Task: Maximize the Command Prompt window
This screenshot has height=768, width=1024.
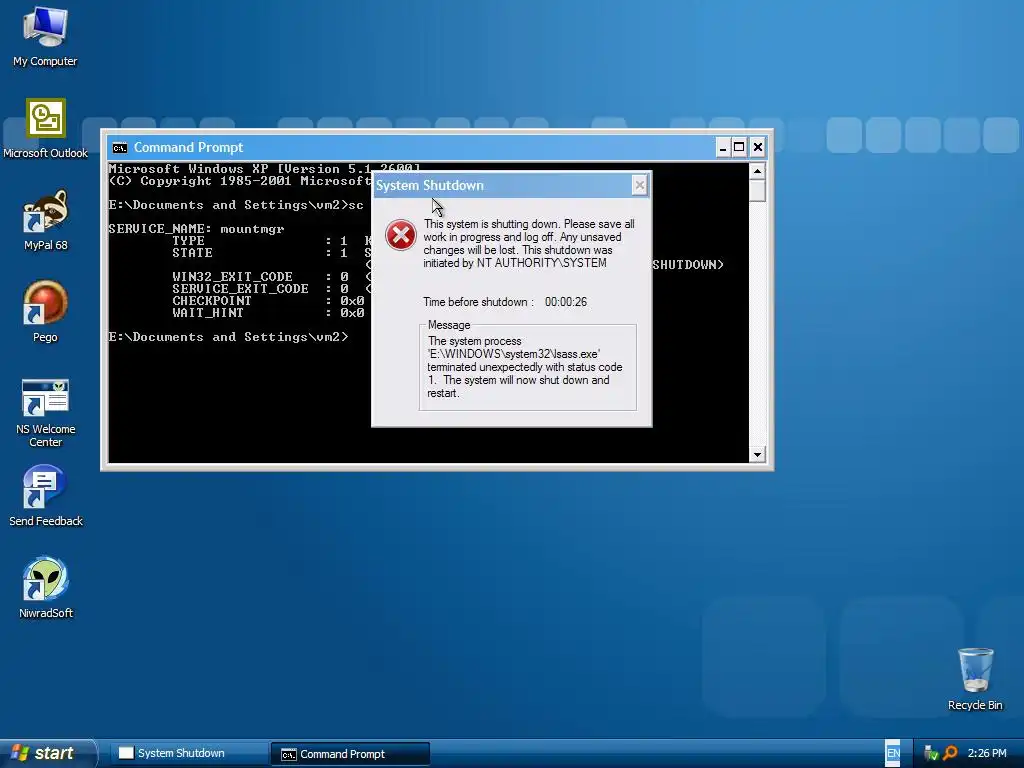Action: tap(739, 148)
